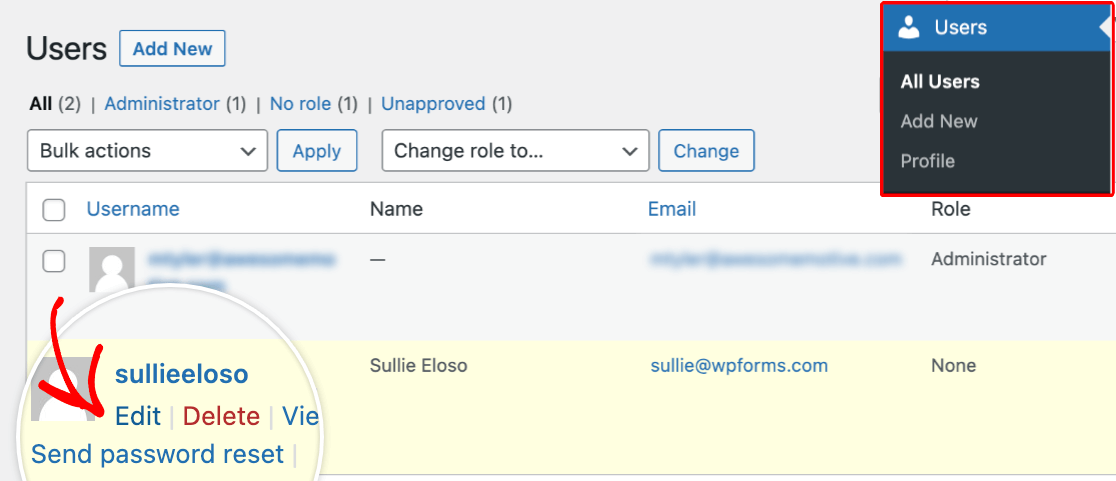The image size is (1116, 481).
Task: Sort users by the Email column header
Action: (x=672, y=209)
